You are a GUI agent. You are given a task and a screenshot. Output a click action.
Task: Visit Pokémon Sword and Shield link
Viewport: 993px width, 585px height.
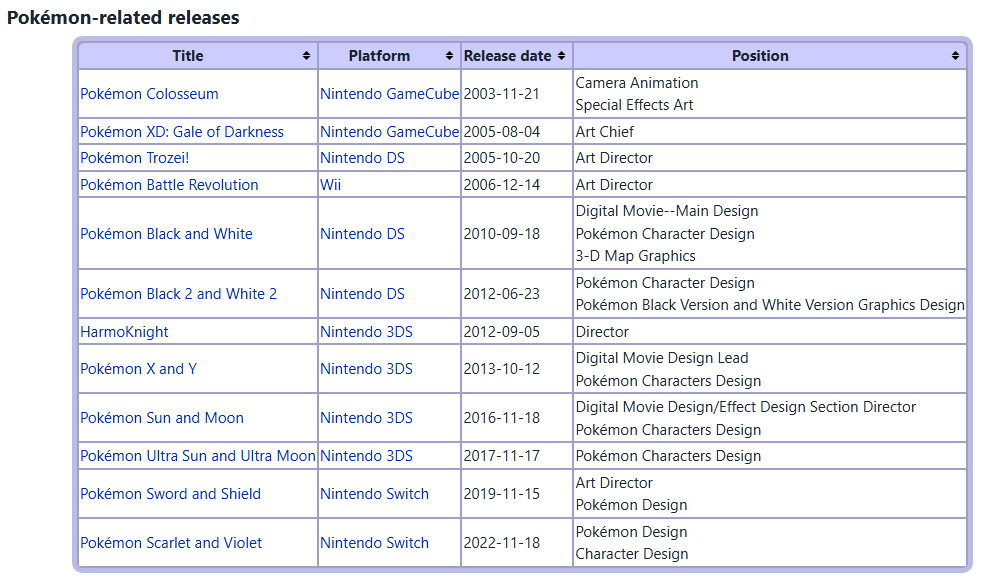pos(171,494)
